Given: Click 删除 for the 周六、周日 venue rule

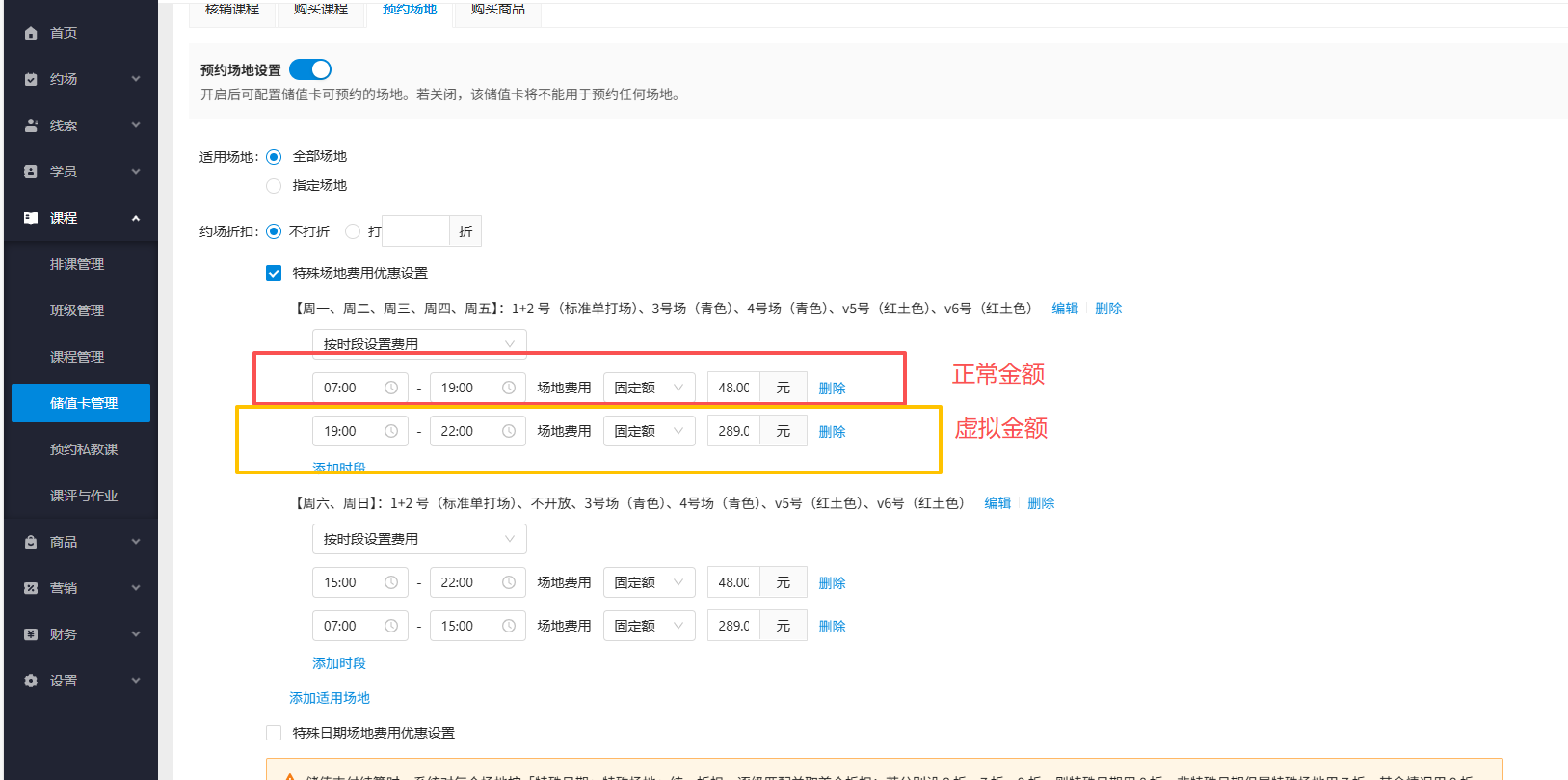Looking at the screenshot, I should 1041,503.
